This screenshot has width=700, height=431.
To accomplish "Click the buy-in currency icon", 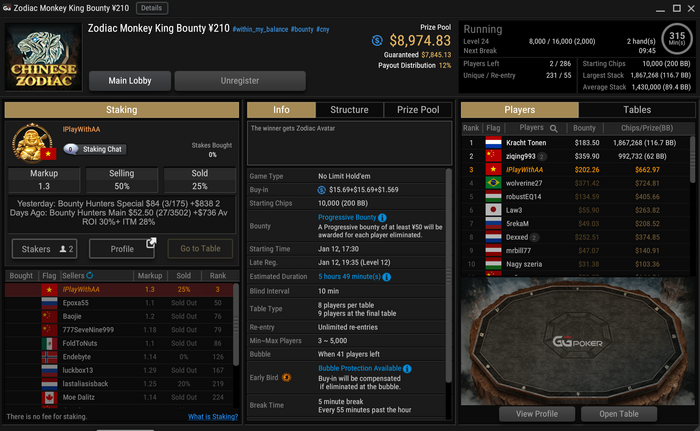I will (321, 190).
